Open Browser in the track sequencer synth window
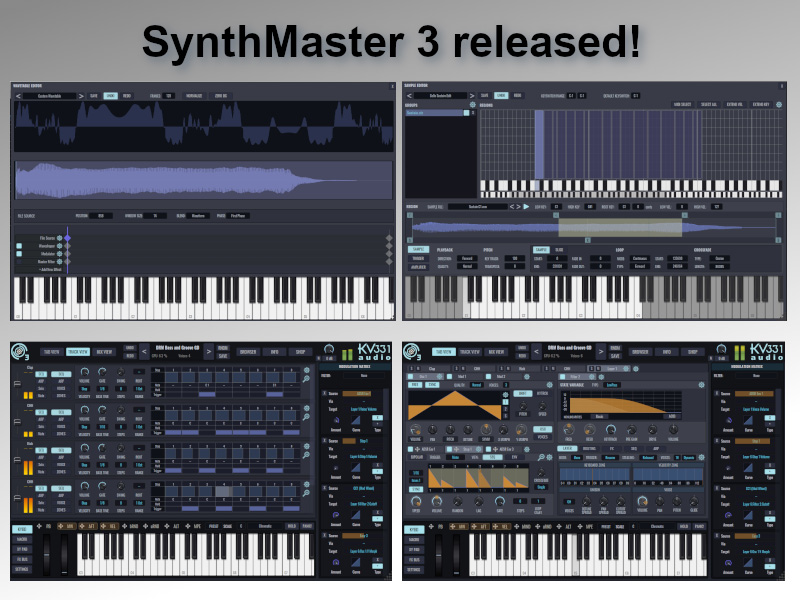Screen dimensions: 800x600 [x=248, y=352]
